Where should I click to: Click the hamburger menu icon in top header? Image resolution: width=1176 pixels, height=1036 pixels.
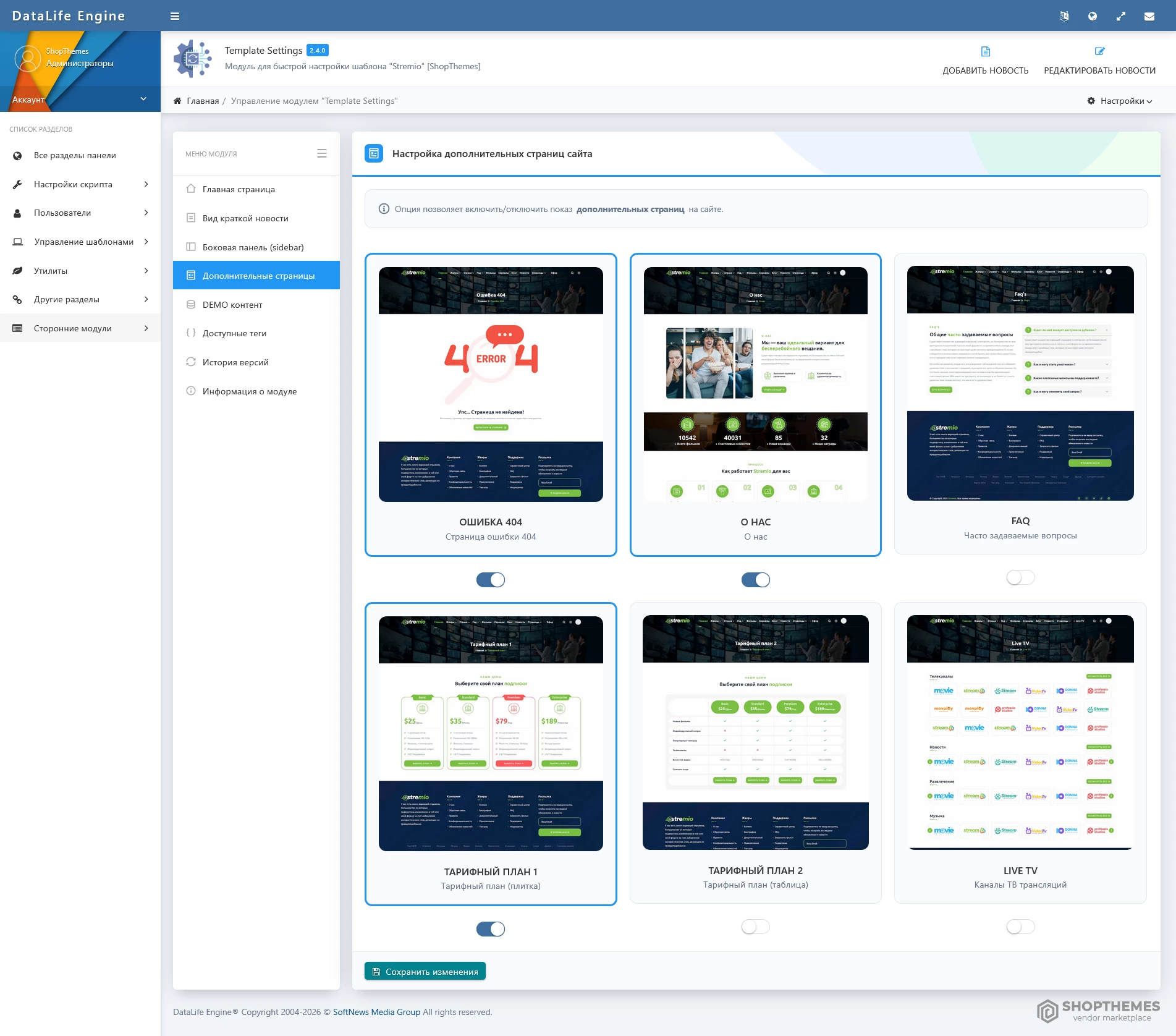coord(175,16)
